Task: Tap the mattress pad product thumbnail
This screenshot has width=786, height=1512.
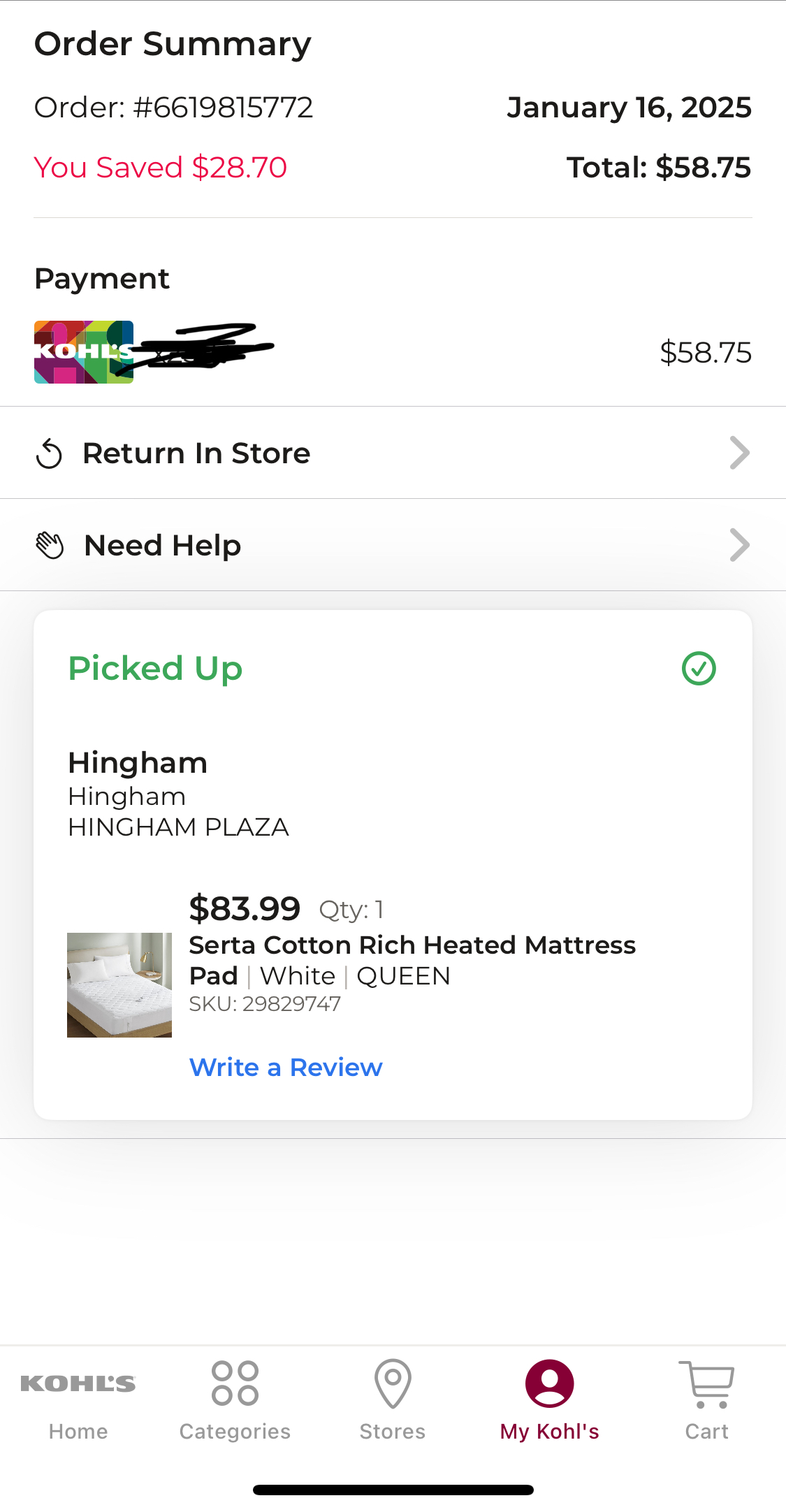Action: (119, 985)
